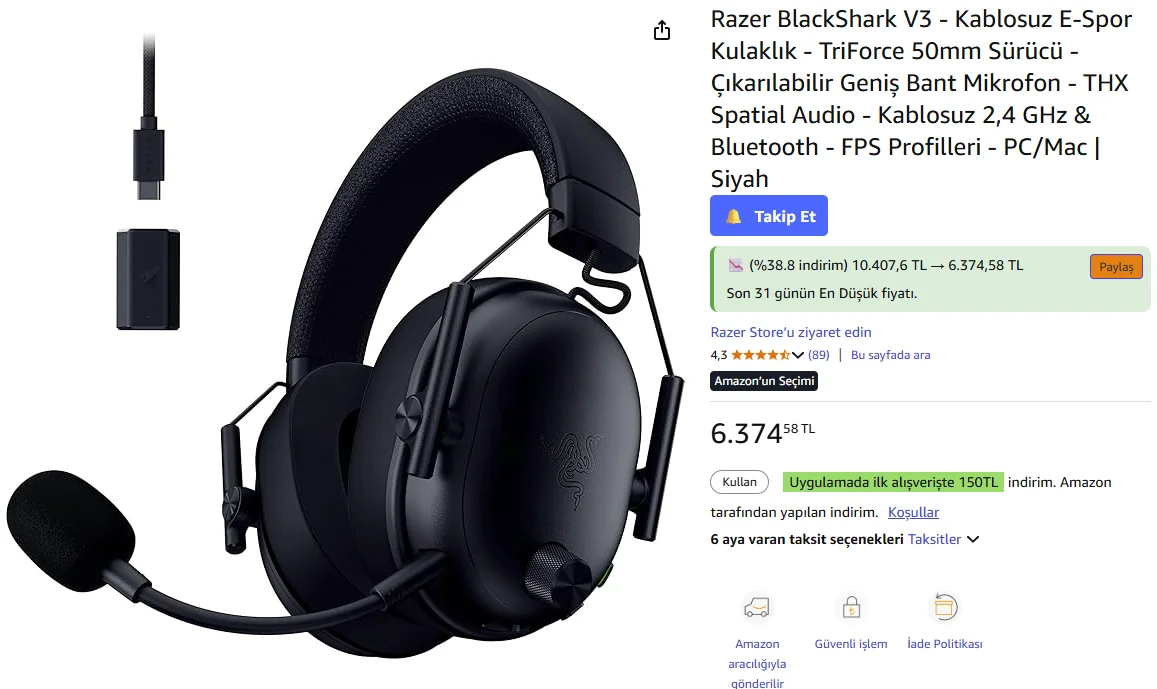Screen dimensions: 1157x689
Task: Click the Amazon'un Seçimi badge
Action: [764, 381]
